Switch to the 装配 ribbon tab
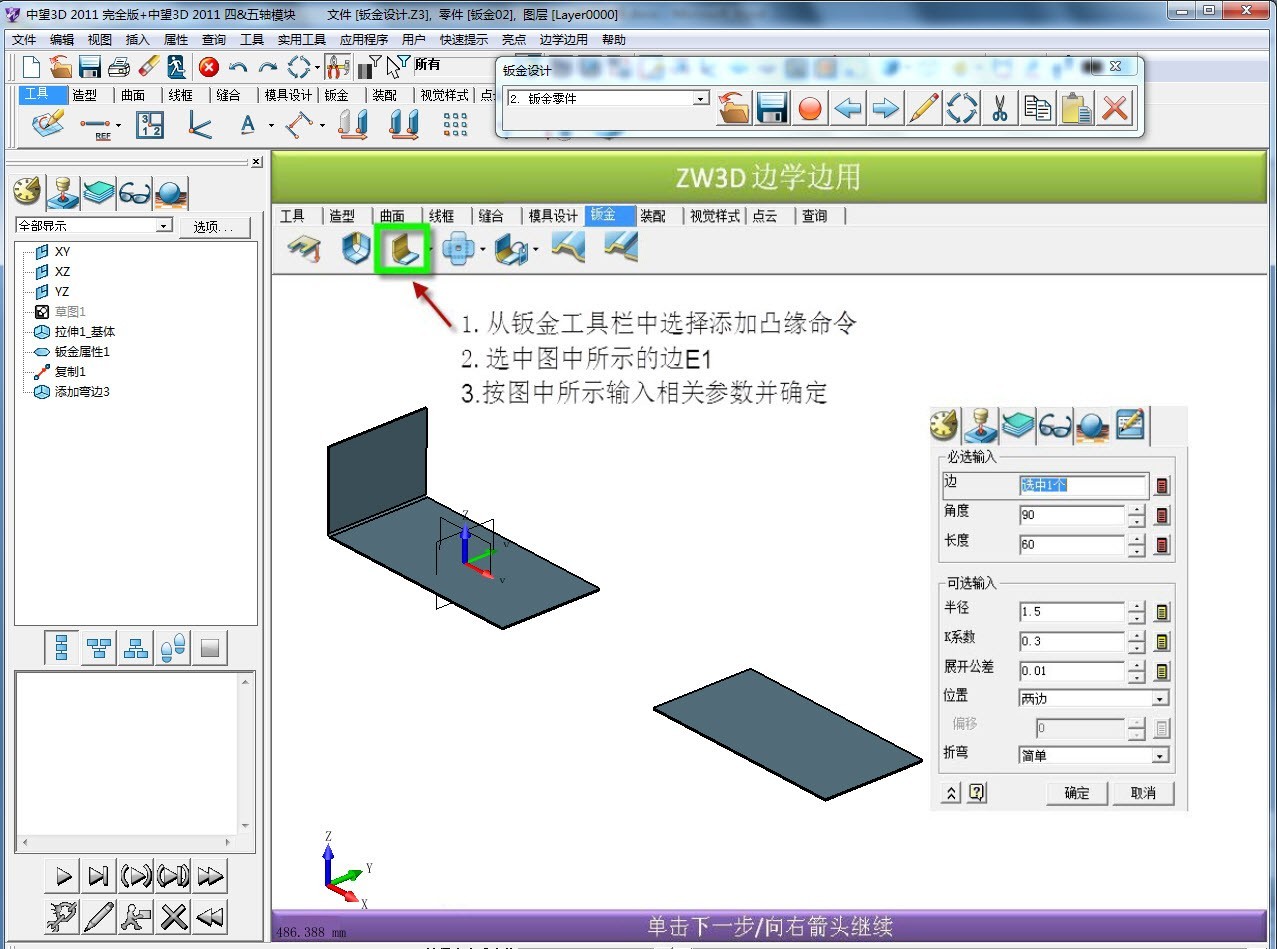 (x=386, y=95)
